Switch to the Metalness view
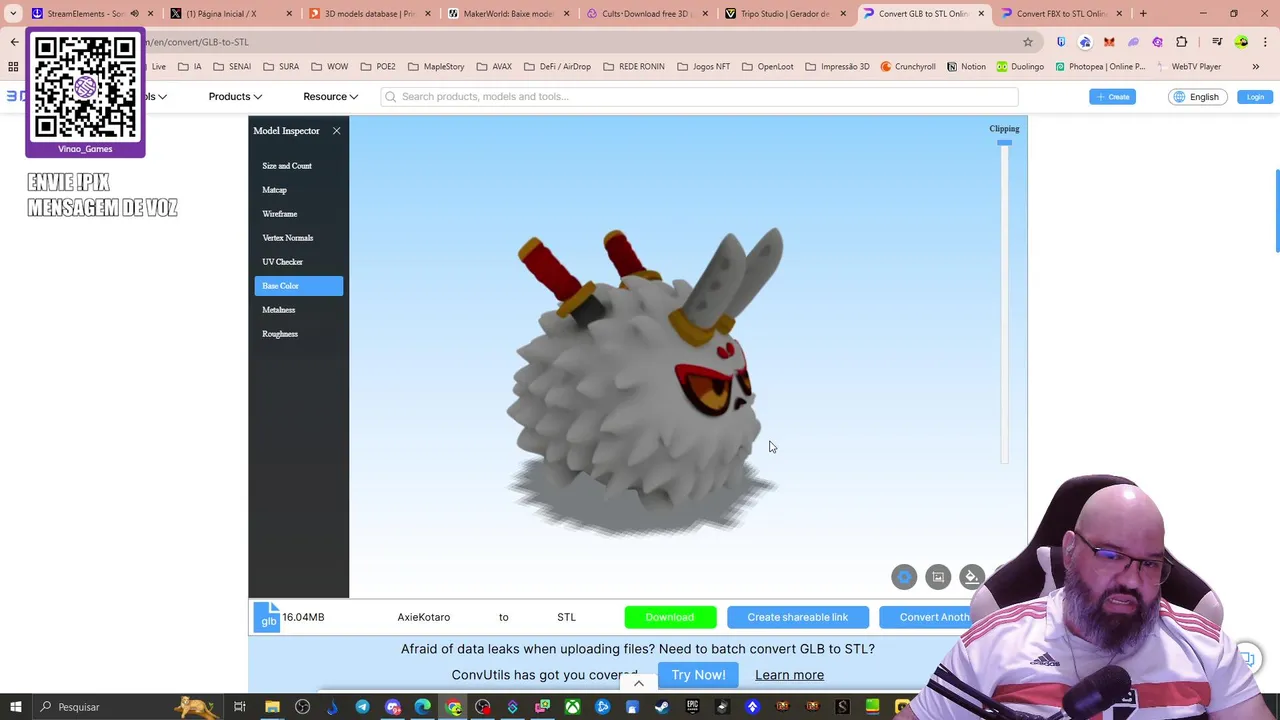 coord(279,310)
